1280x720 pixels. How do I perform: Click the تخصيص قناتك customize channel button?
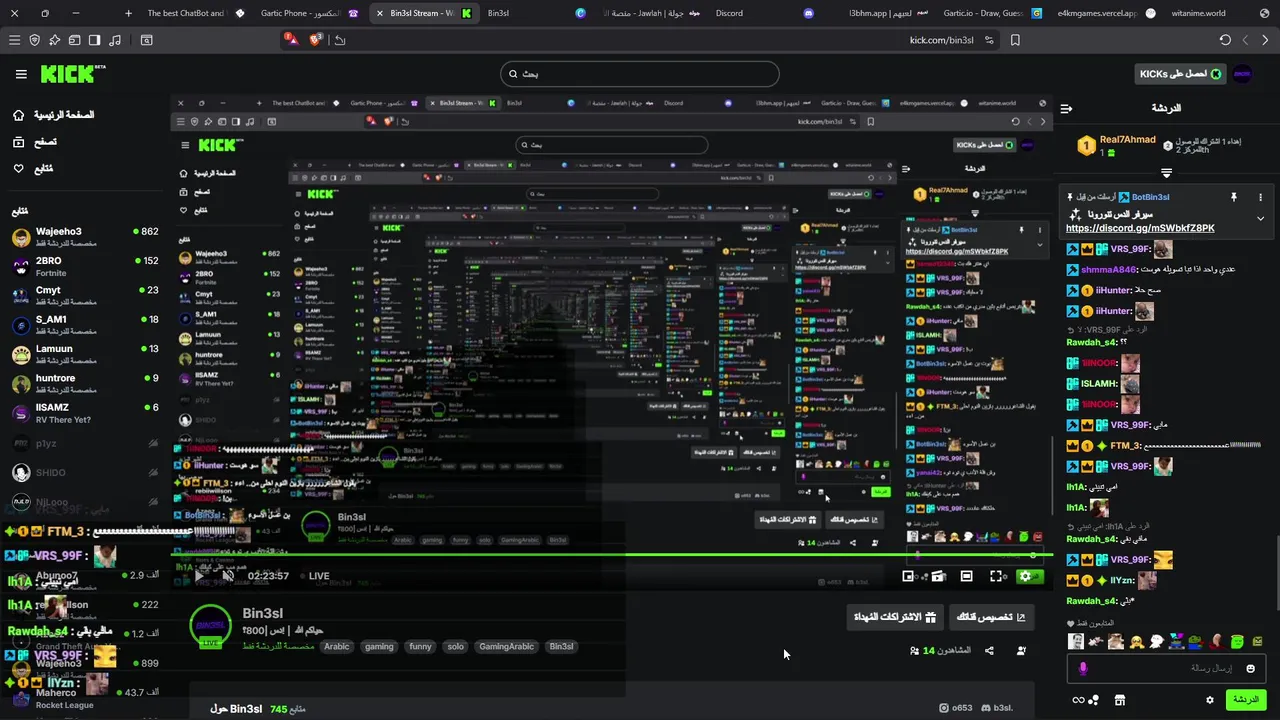991,617
